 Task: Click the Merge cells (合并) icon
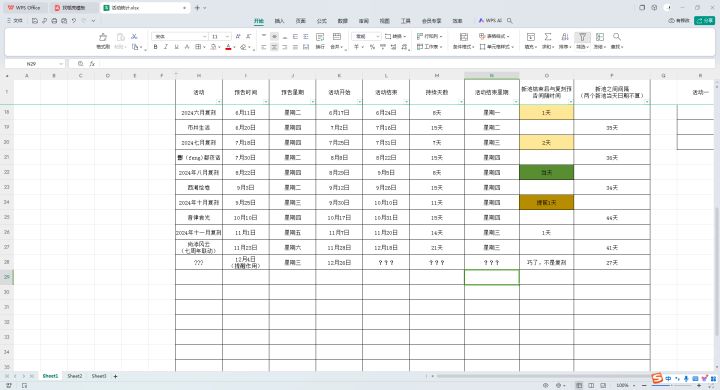(337, 37)
